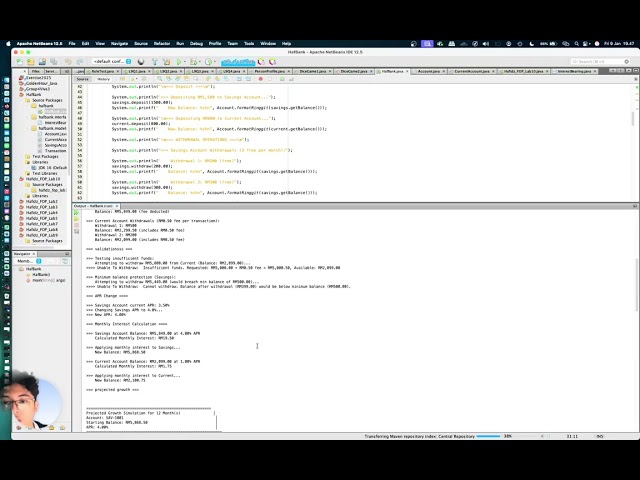Click the Save All toolbar icon

(53, 62)
